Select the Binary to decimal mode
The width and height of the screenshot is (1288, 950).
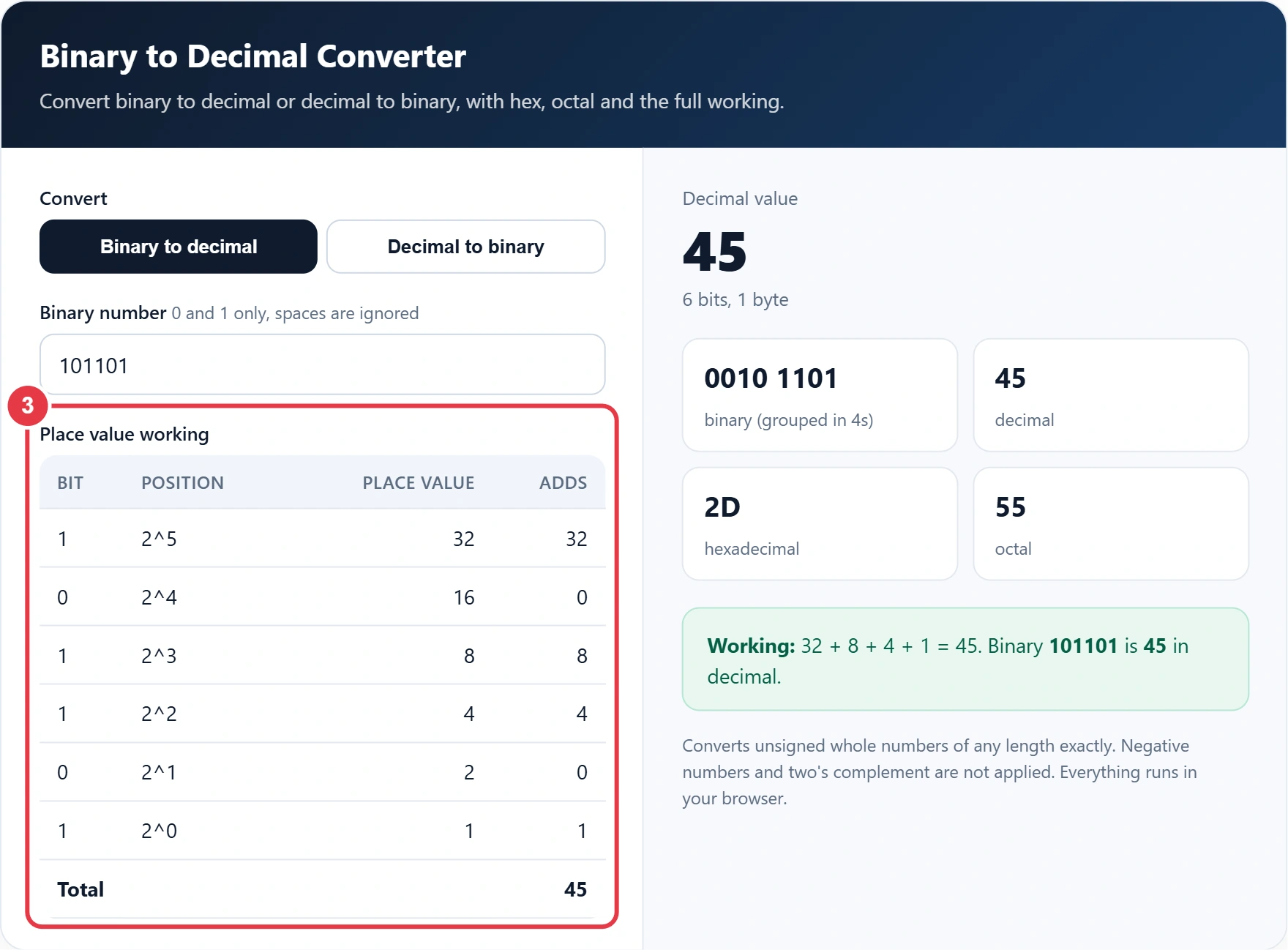coord(179,247)
